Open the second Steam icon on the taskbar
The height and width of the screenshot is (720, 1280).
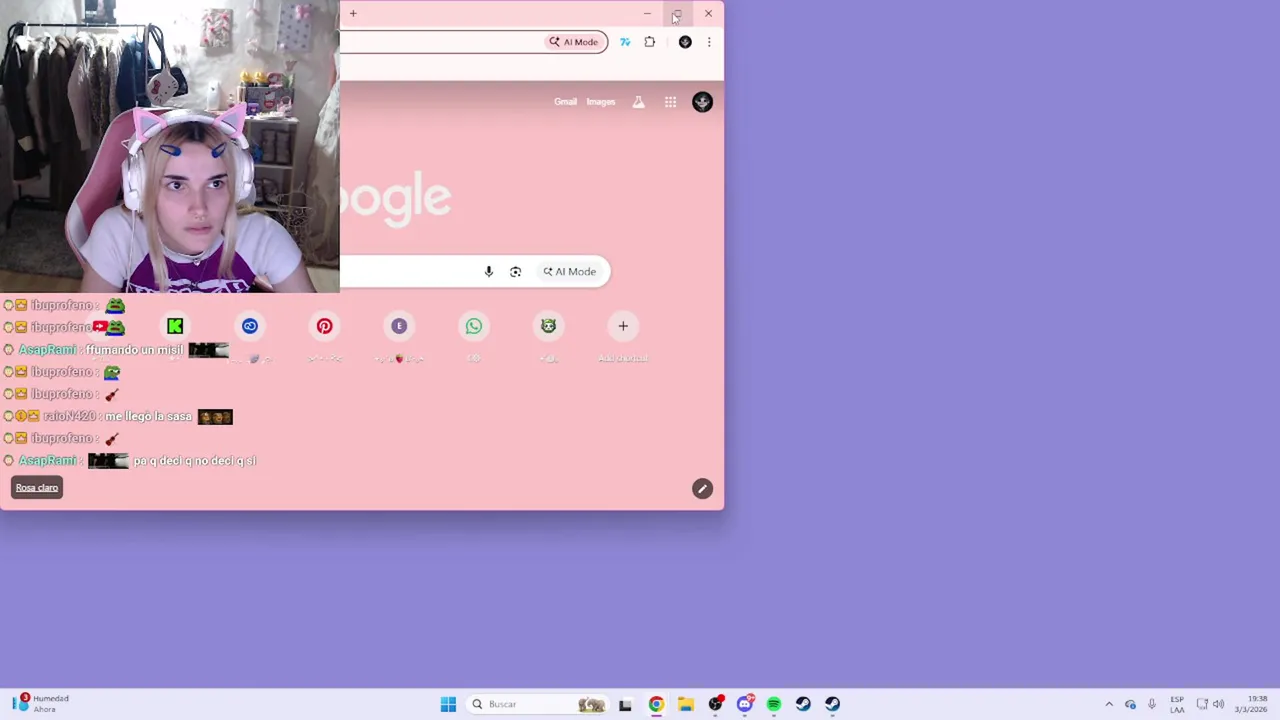click(832, 704)
